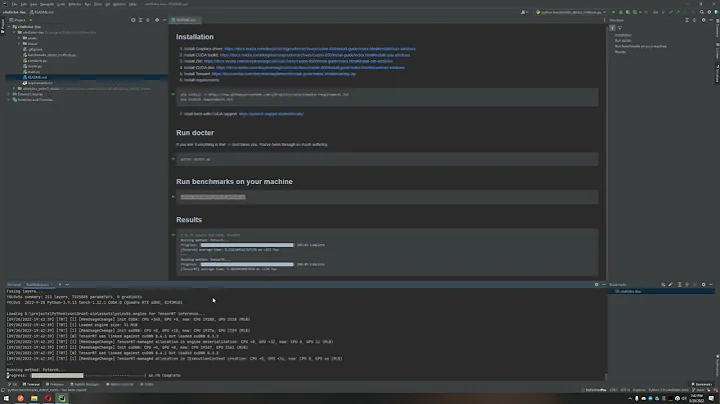Open the run configuration dropdown

point(571,12)
